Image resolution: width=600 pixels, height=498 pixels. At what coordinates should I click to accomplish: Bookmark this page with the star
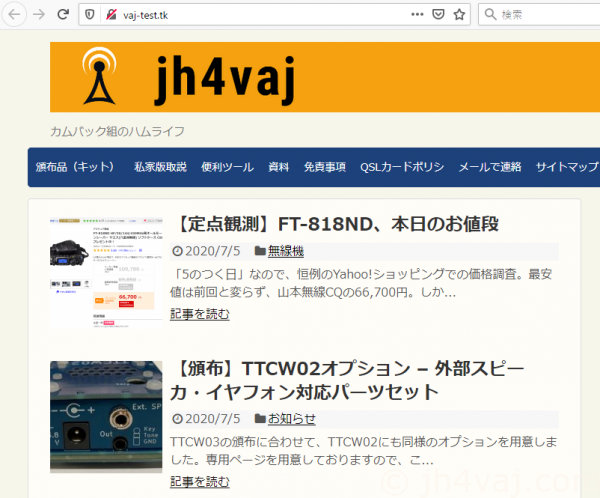[459, 14]
